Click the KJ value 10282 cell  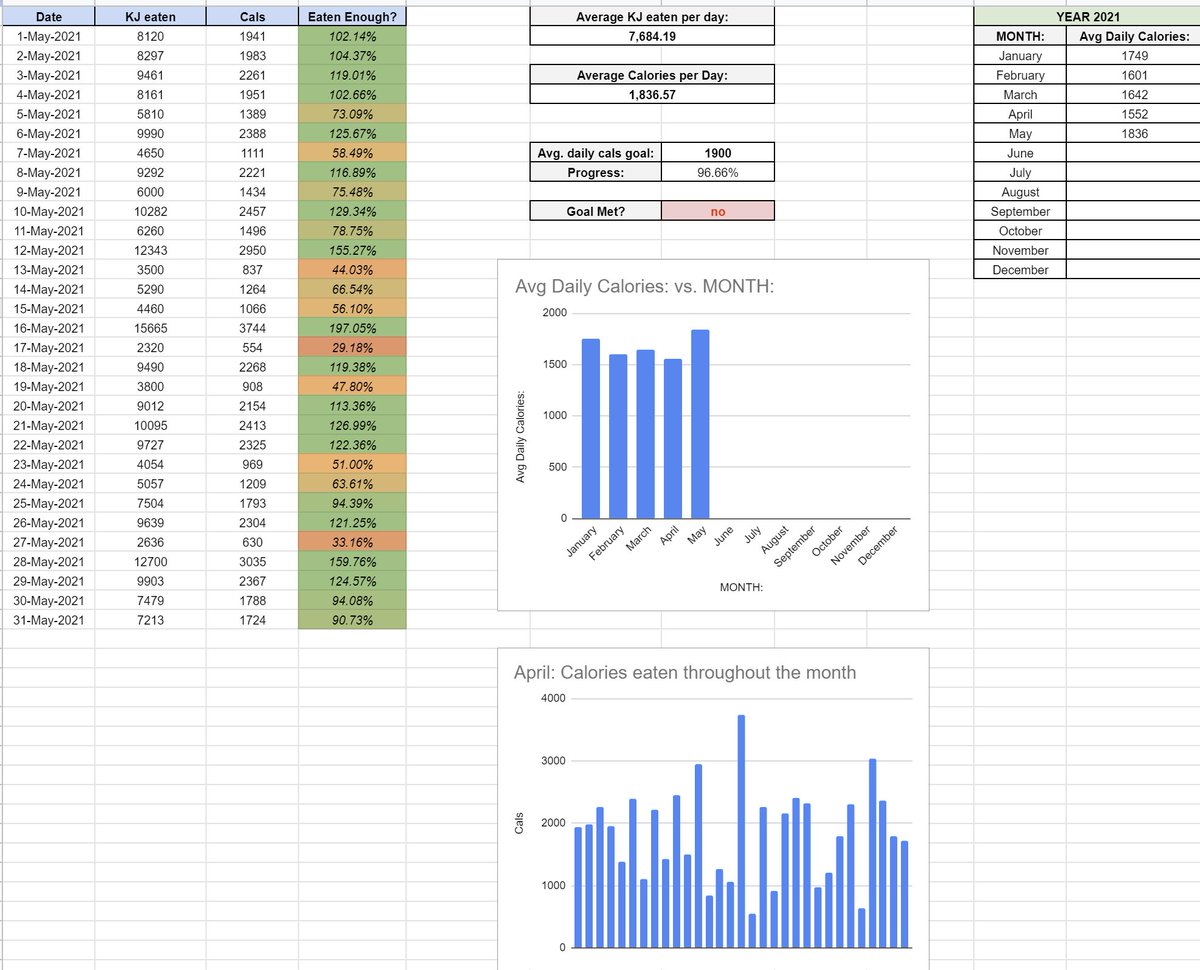point(150,211)
